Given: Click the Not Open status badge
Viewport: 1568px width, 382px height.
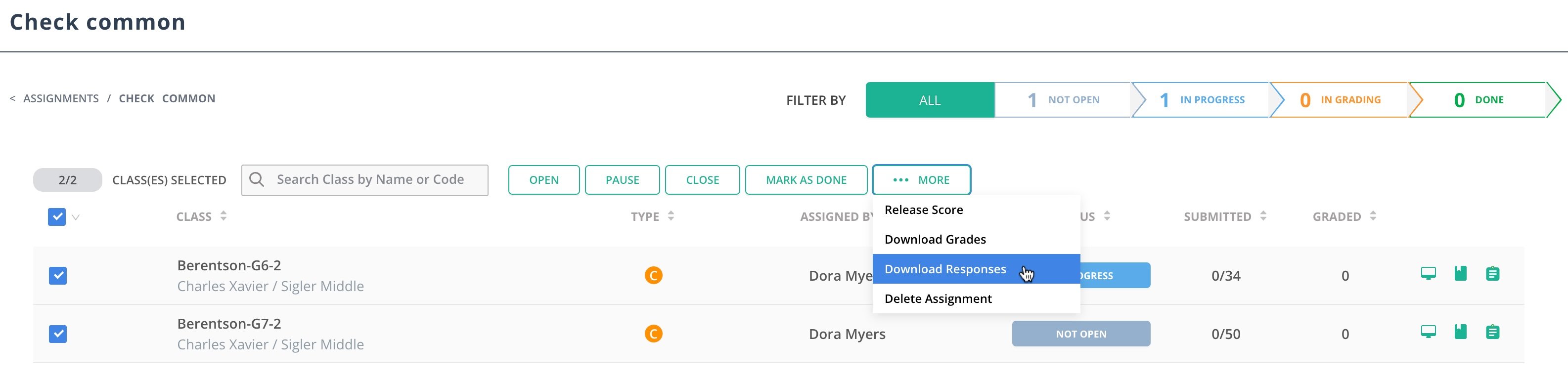Looking at the screenshot, I should (1081, 334).
